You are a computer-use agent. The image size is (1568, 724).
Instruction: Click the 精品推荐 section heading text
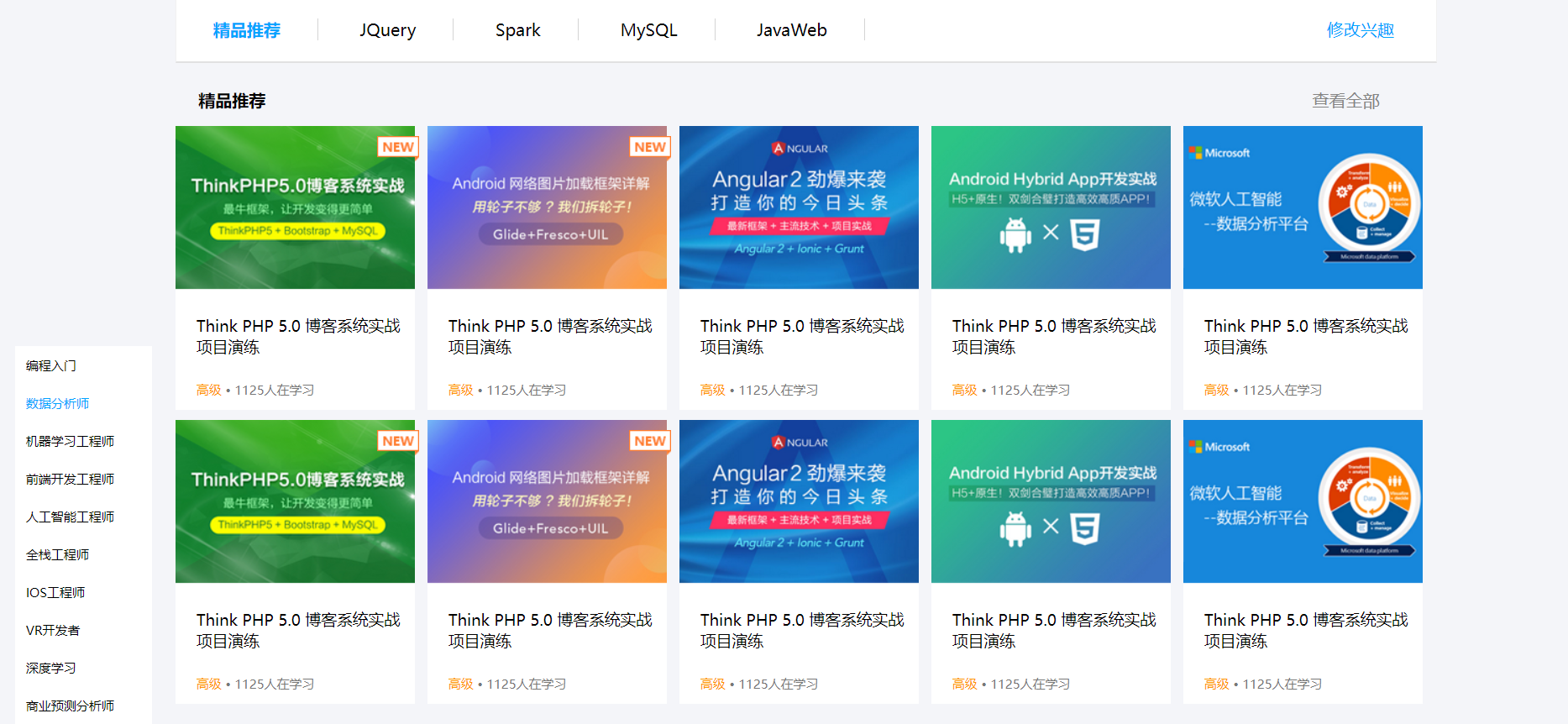click(232, 101)
